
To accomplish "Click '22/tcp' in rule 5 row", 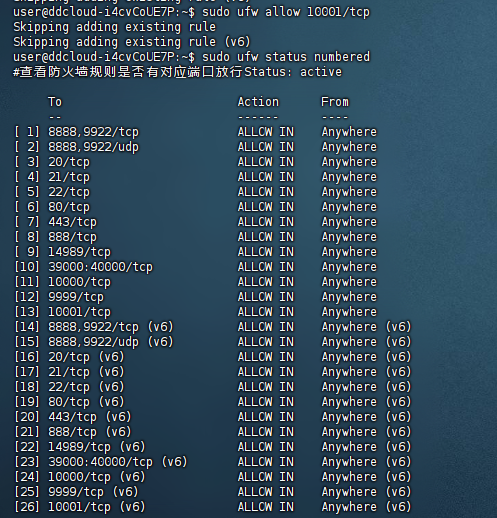I will (x=69, y=192).
